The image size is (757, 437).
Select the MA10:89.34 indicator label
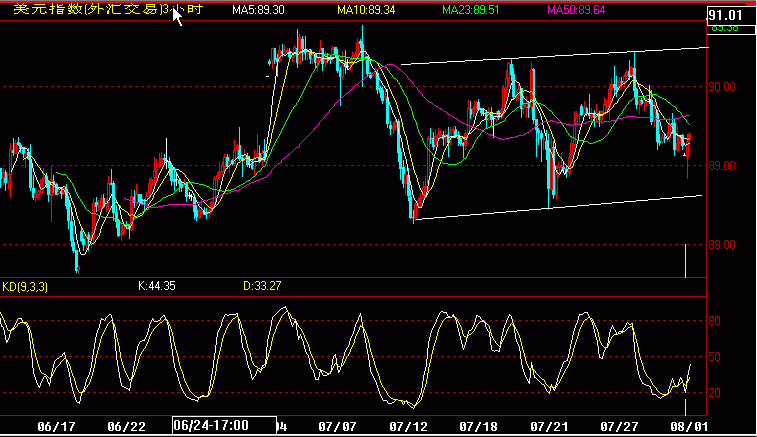366,10
